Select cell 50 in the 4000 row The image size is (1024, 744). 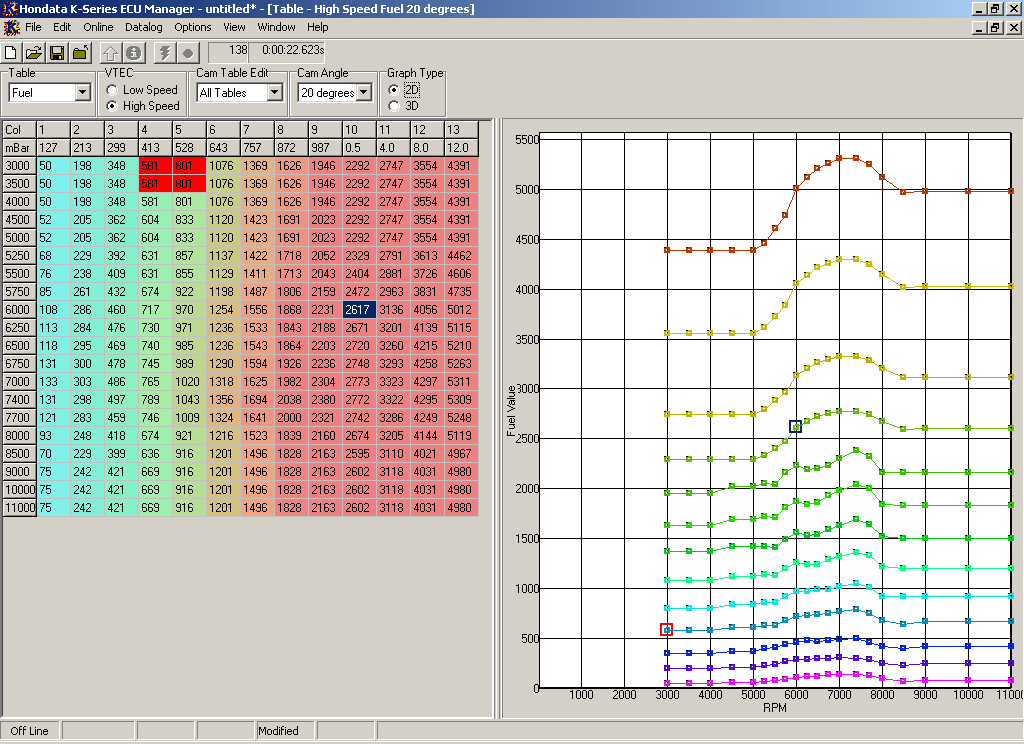point(53,202)
